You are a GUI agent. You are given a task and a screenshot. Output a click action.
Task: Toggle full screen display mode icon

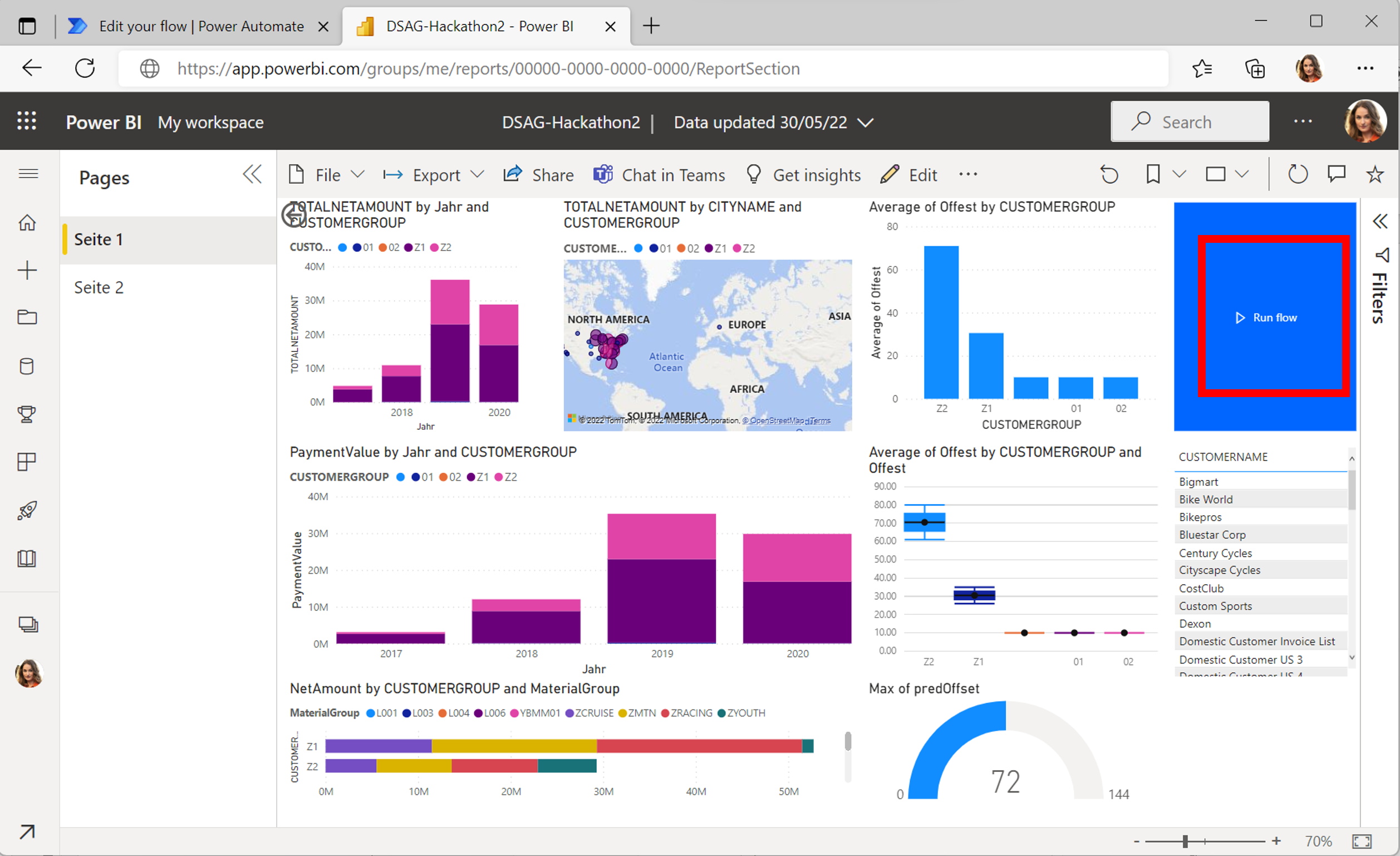tap(1362, 839)
